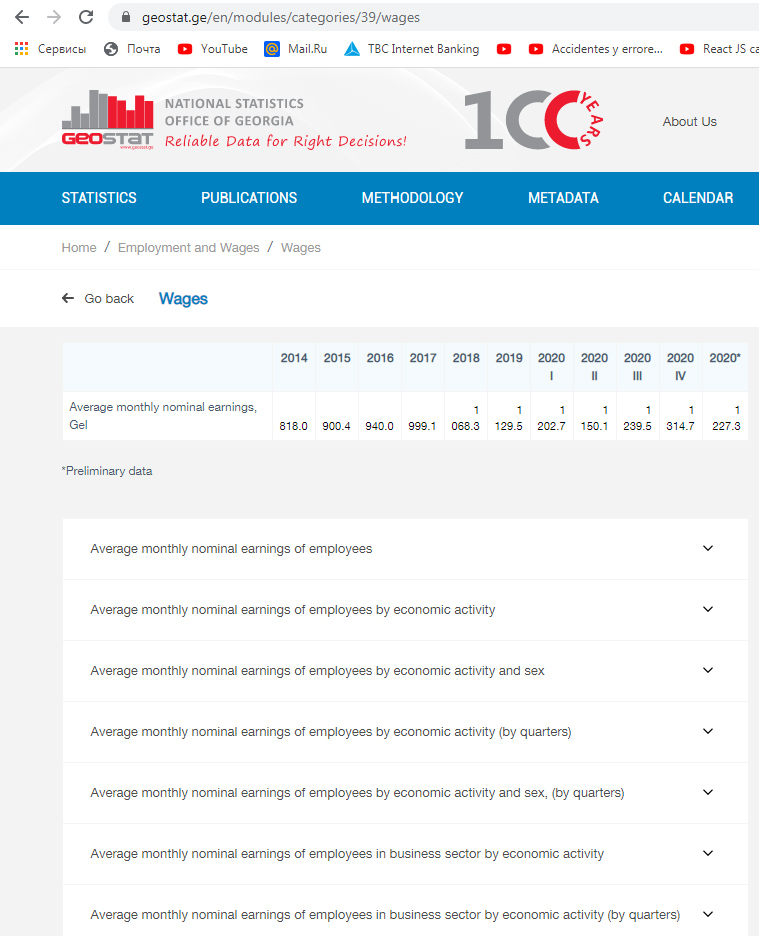Click the padlock site info icon
This screenshot has width=759, height=936.
click(x=126, y=18)
